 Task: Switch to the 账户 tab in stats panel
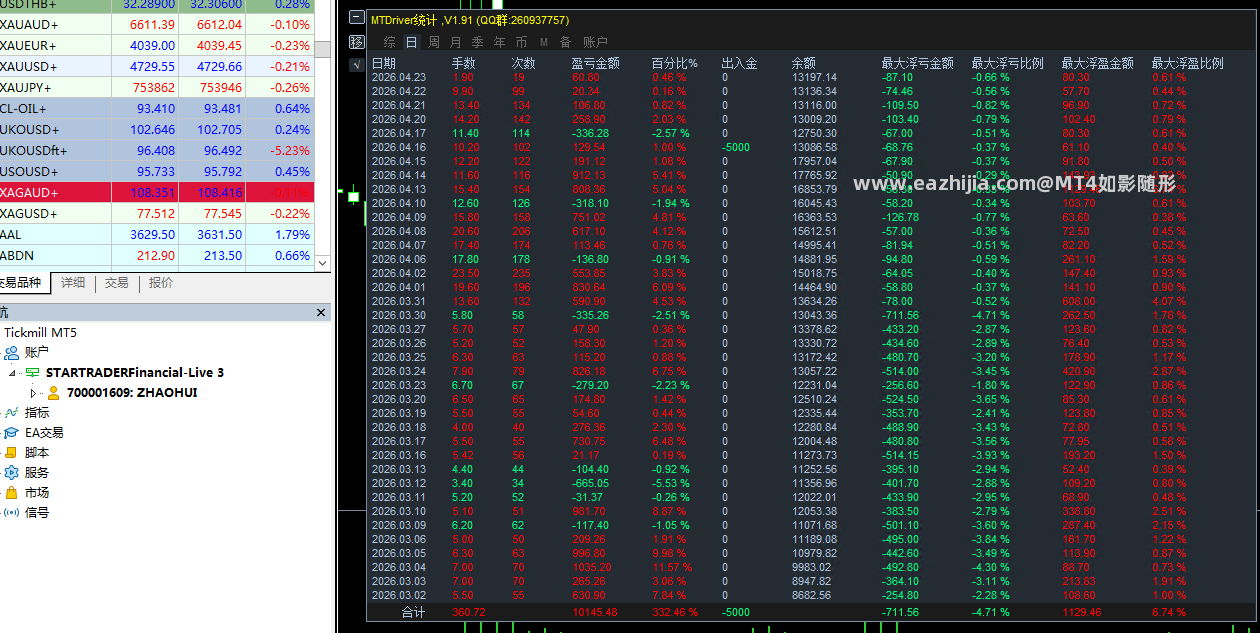click(595, 42)
